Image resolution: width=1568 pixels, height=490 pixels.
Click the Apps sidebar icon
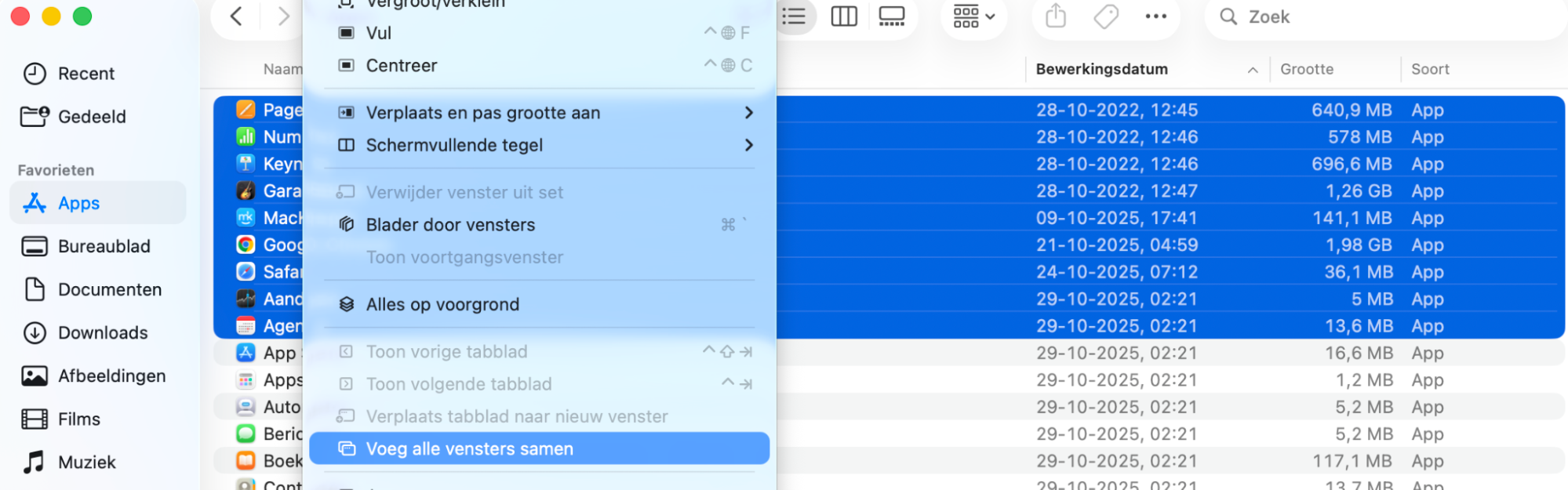pos(35,203)
